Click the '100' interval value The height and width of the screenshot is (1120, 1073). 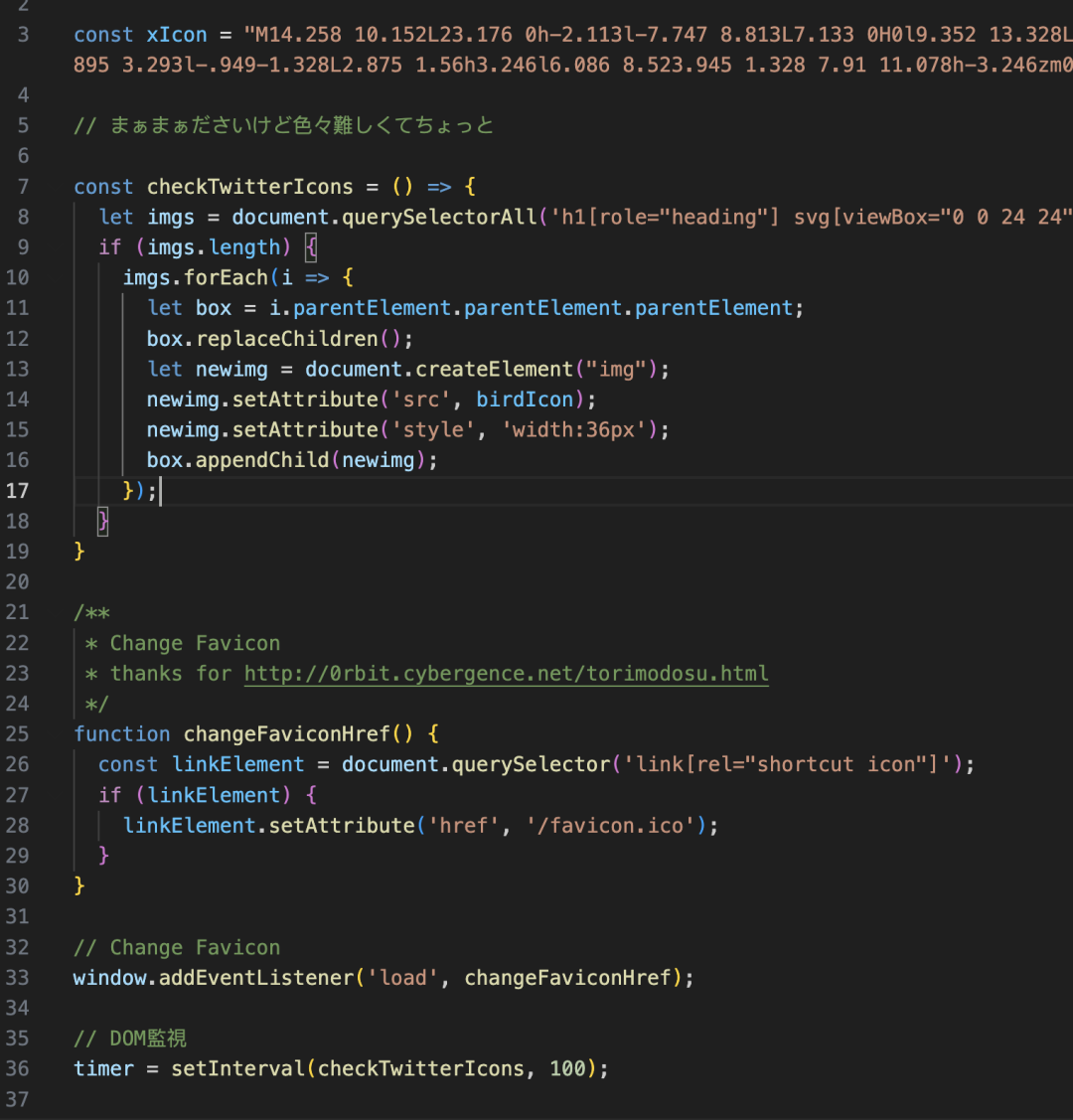click(x=567, y=1068)
